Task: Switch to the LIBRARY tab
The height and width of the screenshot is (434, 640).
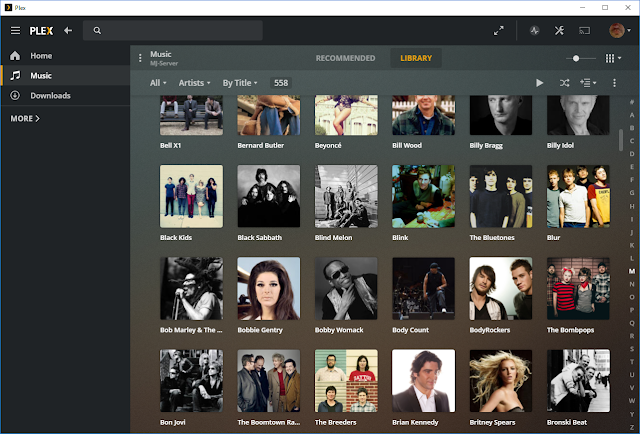Action: point(416,58)
